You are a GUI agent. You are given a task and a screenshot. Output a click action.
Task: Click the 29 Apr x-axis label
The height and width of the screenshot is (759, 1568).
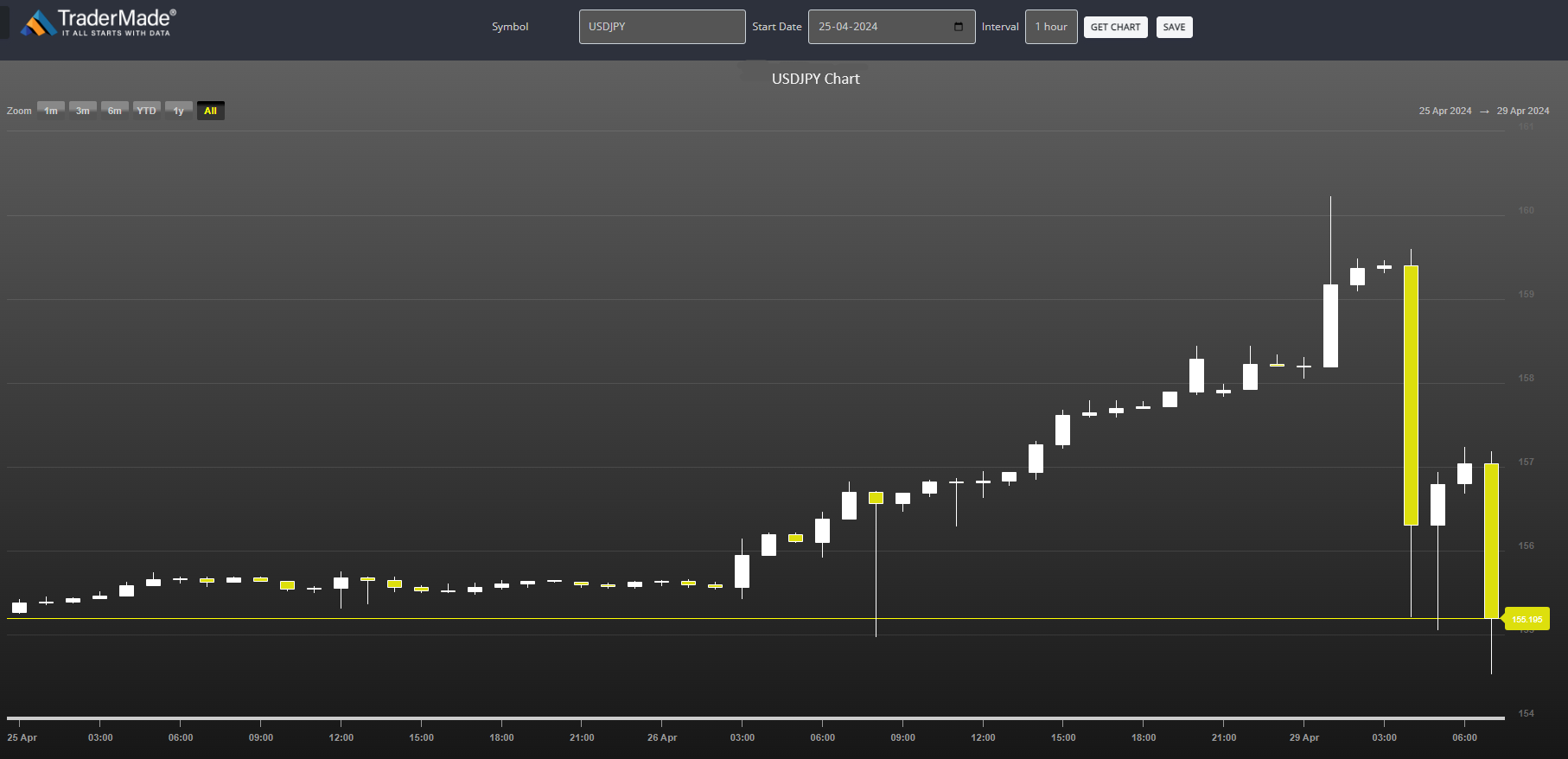1304,737
